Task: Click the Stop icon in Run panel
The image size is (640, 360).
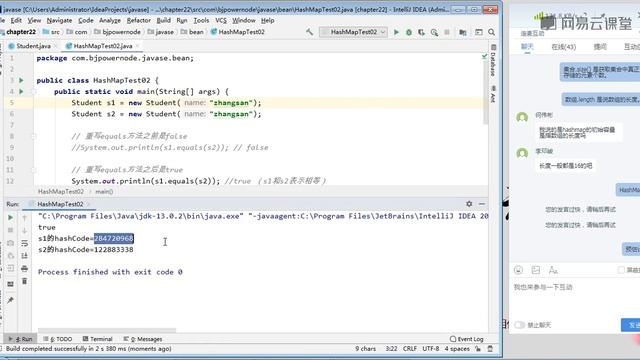Action: coord(11,230)
